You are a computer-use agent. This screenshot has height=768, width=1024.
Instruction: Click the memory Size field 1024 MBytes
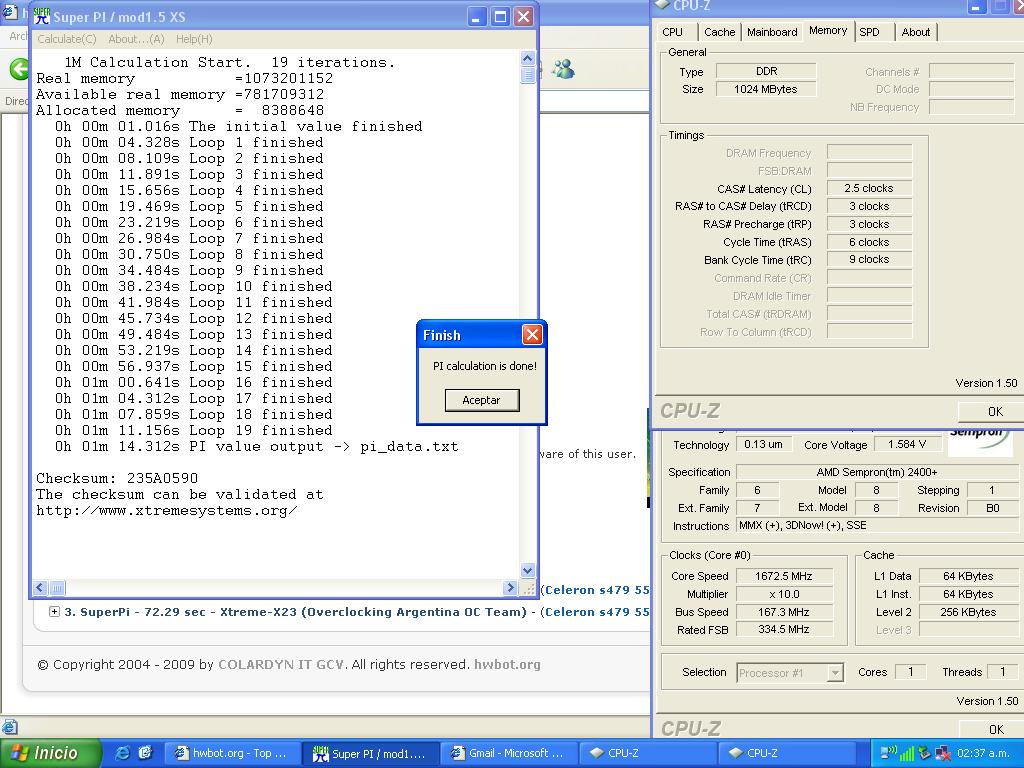(766, 89)
